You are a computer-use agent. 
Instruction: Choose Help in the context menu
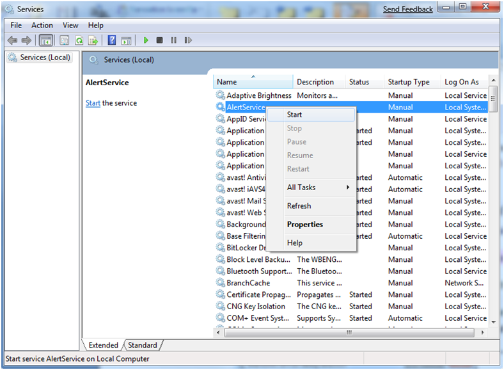pos(311,243)
